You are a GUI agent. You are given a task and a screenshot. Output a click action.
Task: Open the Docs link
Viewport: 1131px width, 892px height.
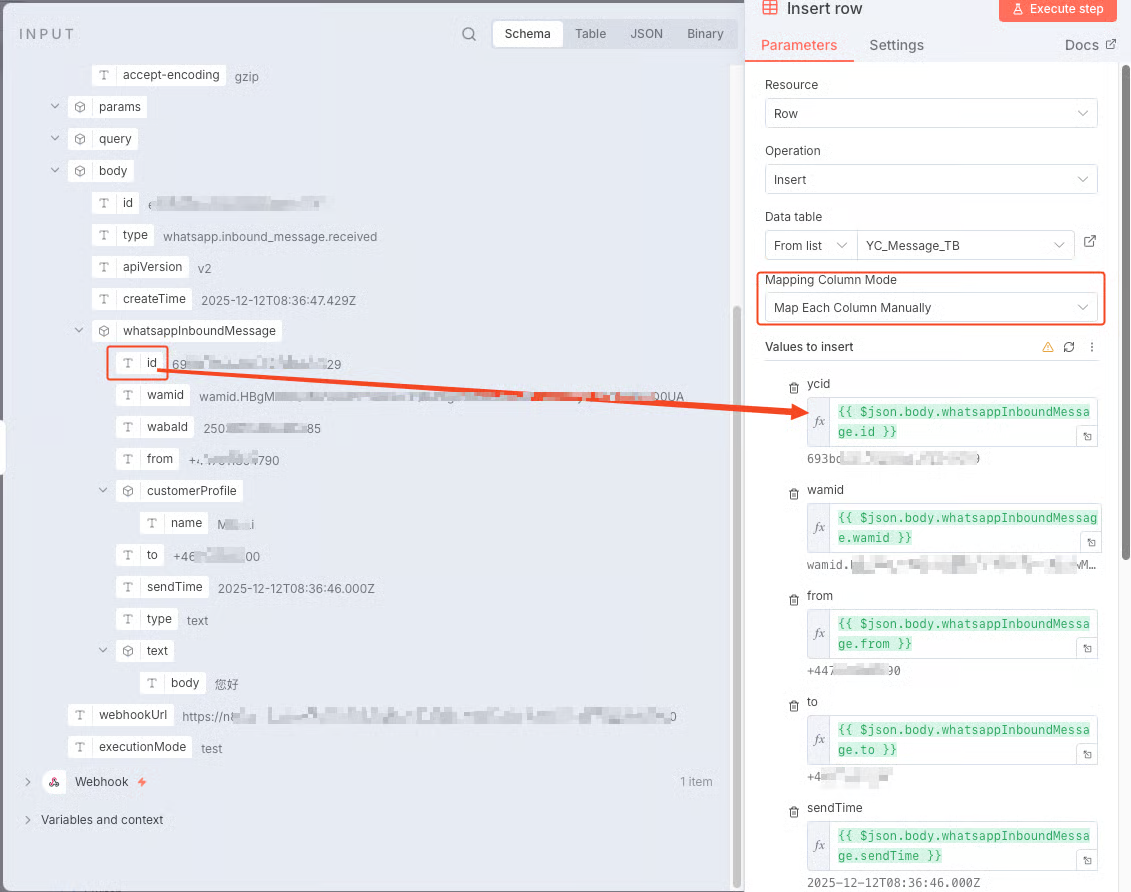pyautogui.click(x=1090, y=45)
